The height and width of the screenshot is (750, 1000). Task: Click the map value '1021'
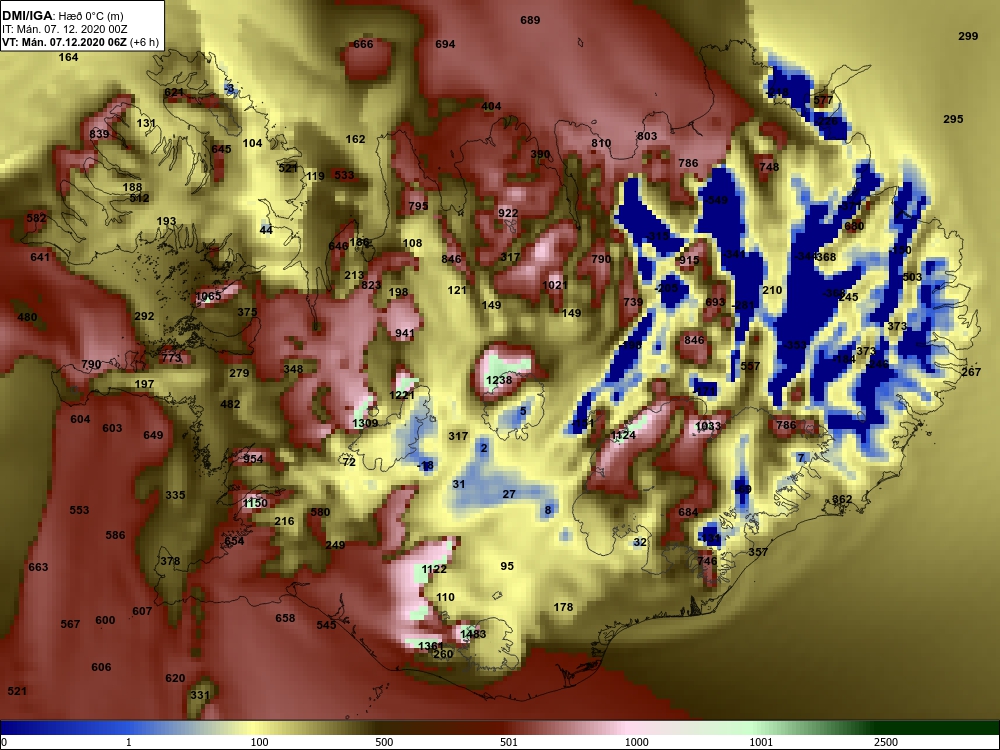[554, 285]
